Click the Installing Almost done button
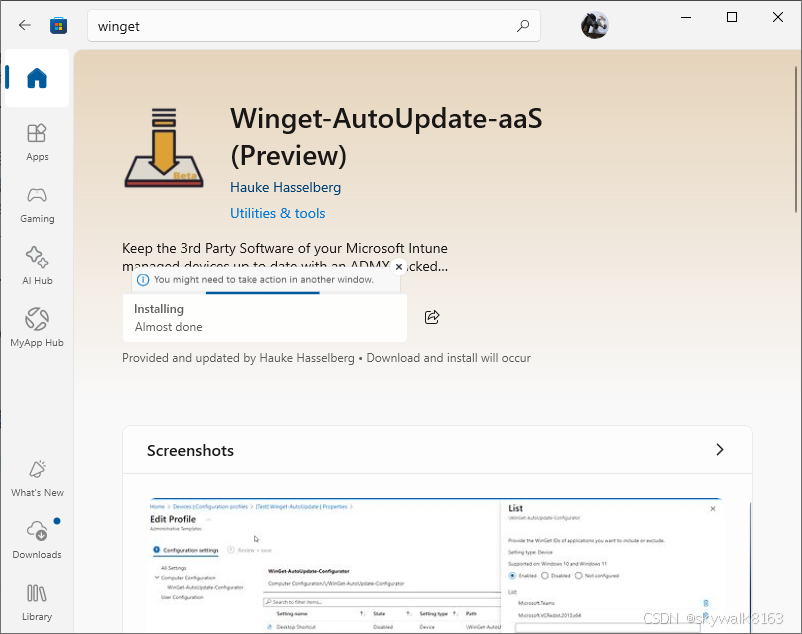 [265, 318]
